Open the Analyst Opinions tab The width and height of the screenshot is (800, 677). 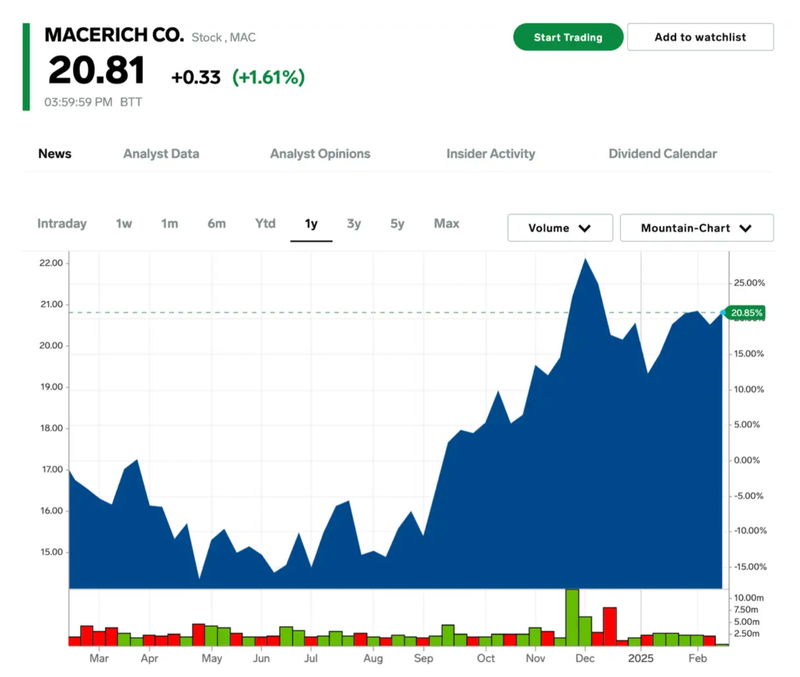click(320, 154)
